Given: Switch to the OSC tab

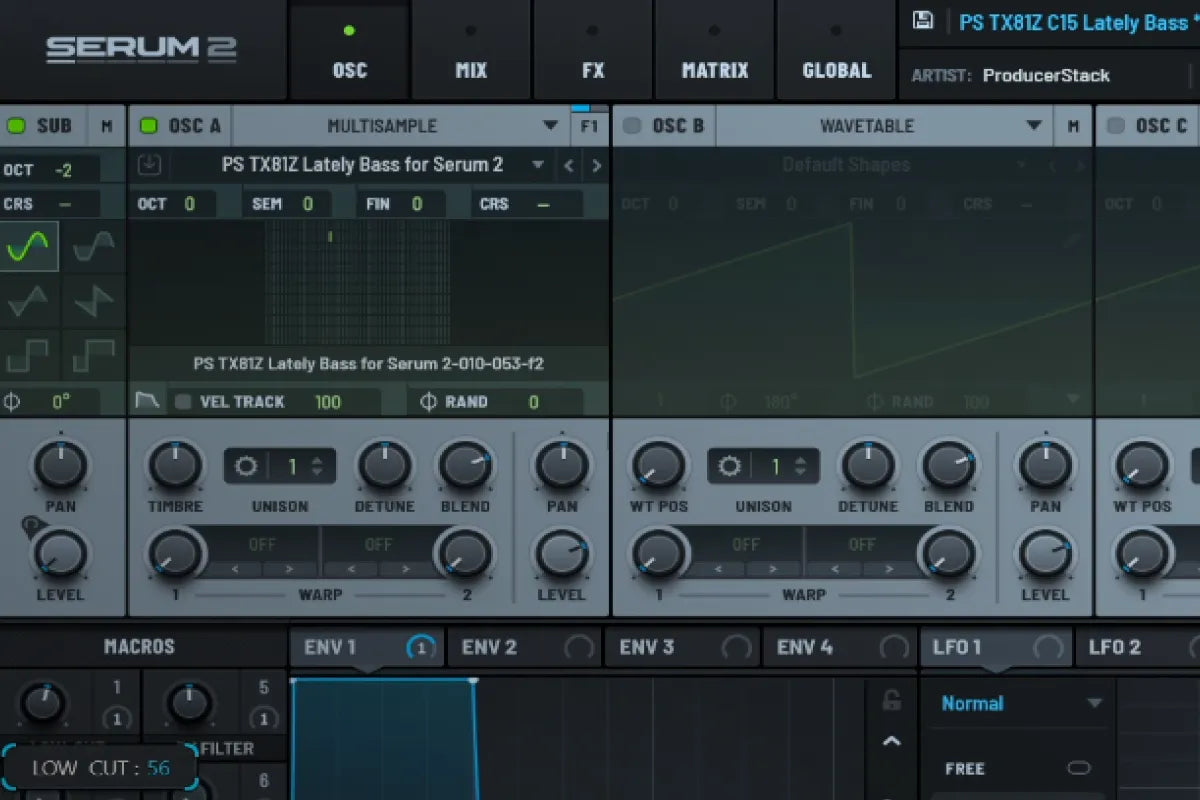Looking at the screenshot, I should click(x=349, y=52).
